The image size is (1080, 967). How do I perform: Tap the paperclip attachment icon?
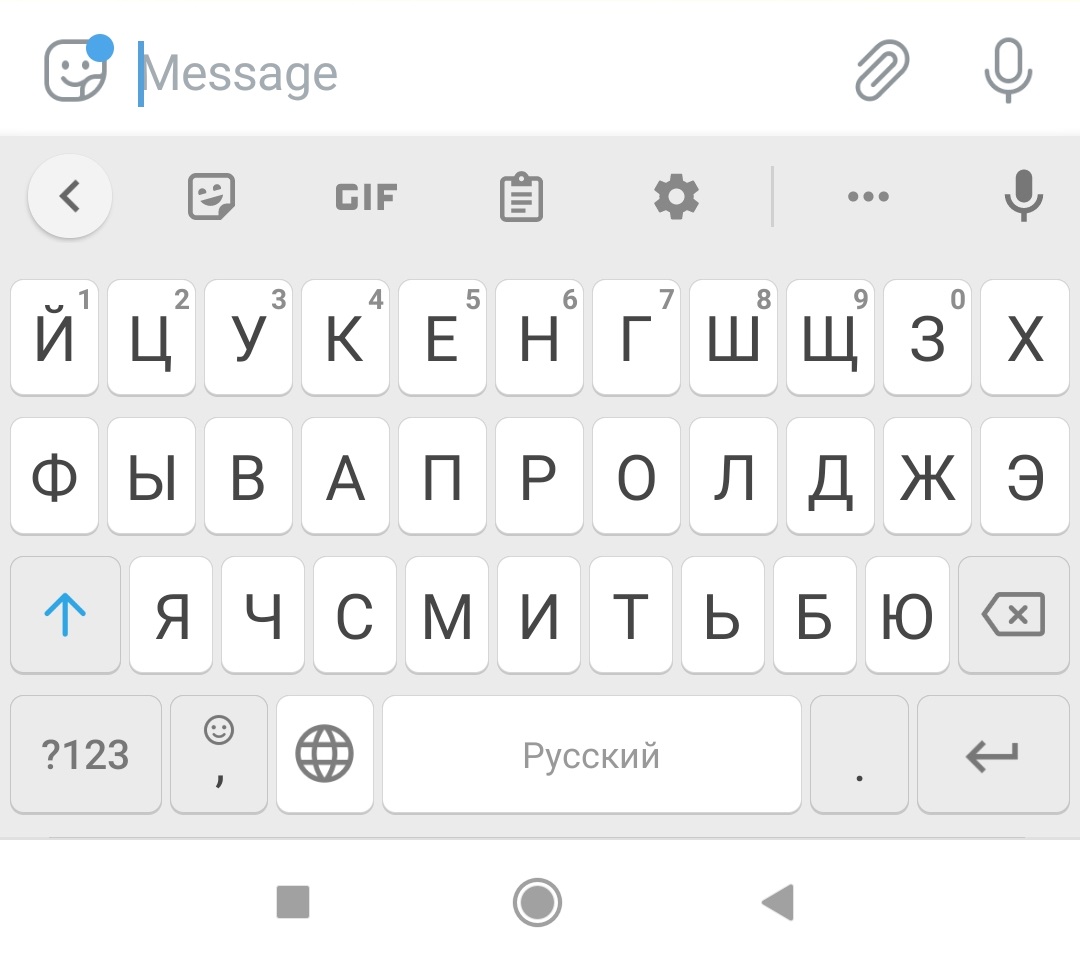[x=882, y=70]
